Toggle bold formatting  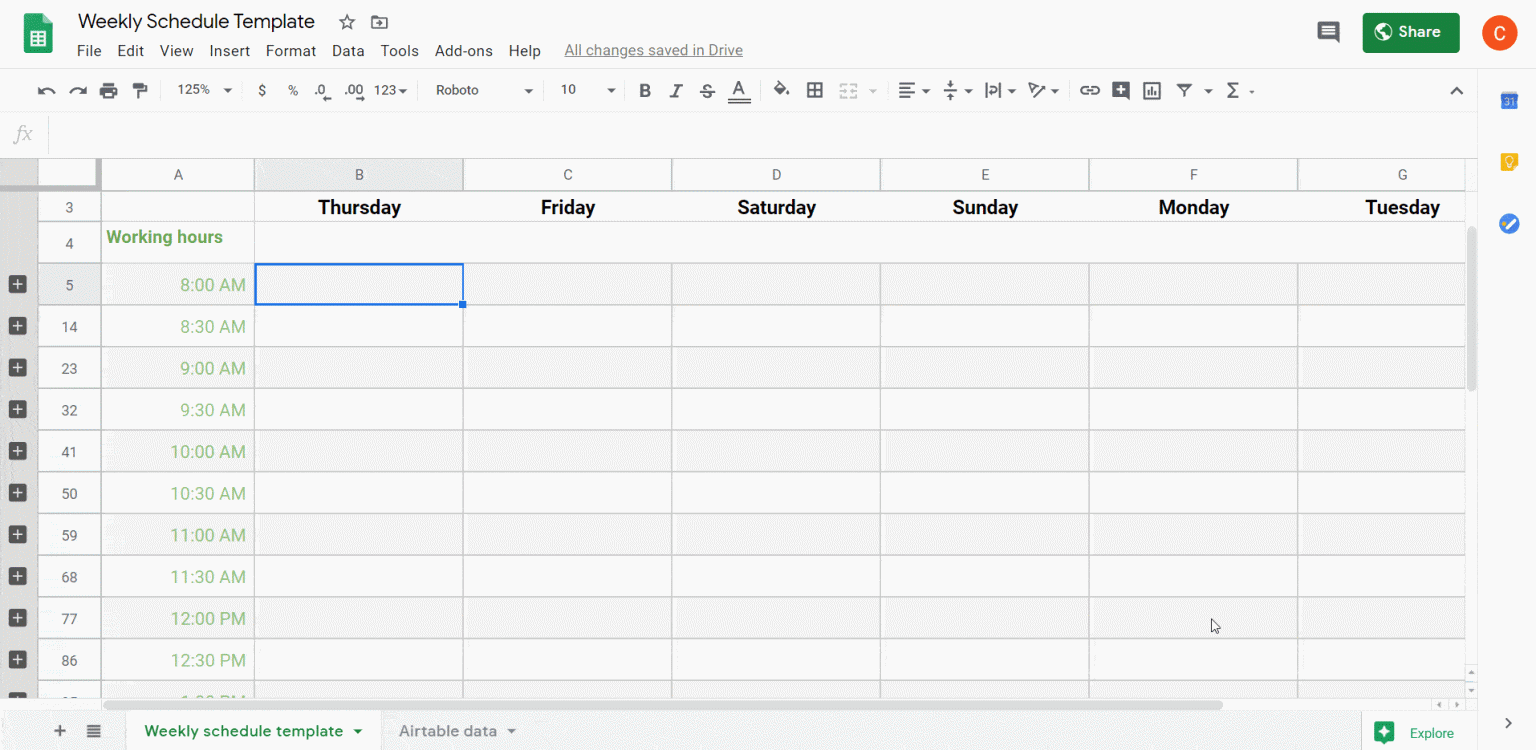[x=644, y=90]
